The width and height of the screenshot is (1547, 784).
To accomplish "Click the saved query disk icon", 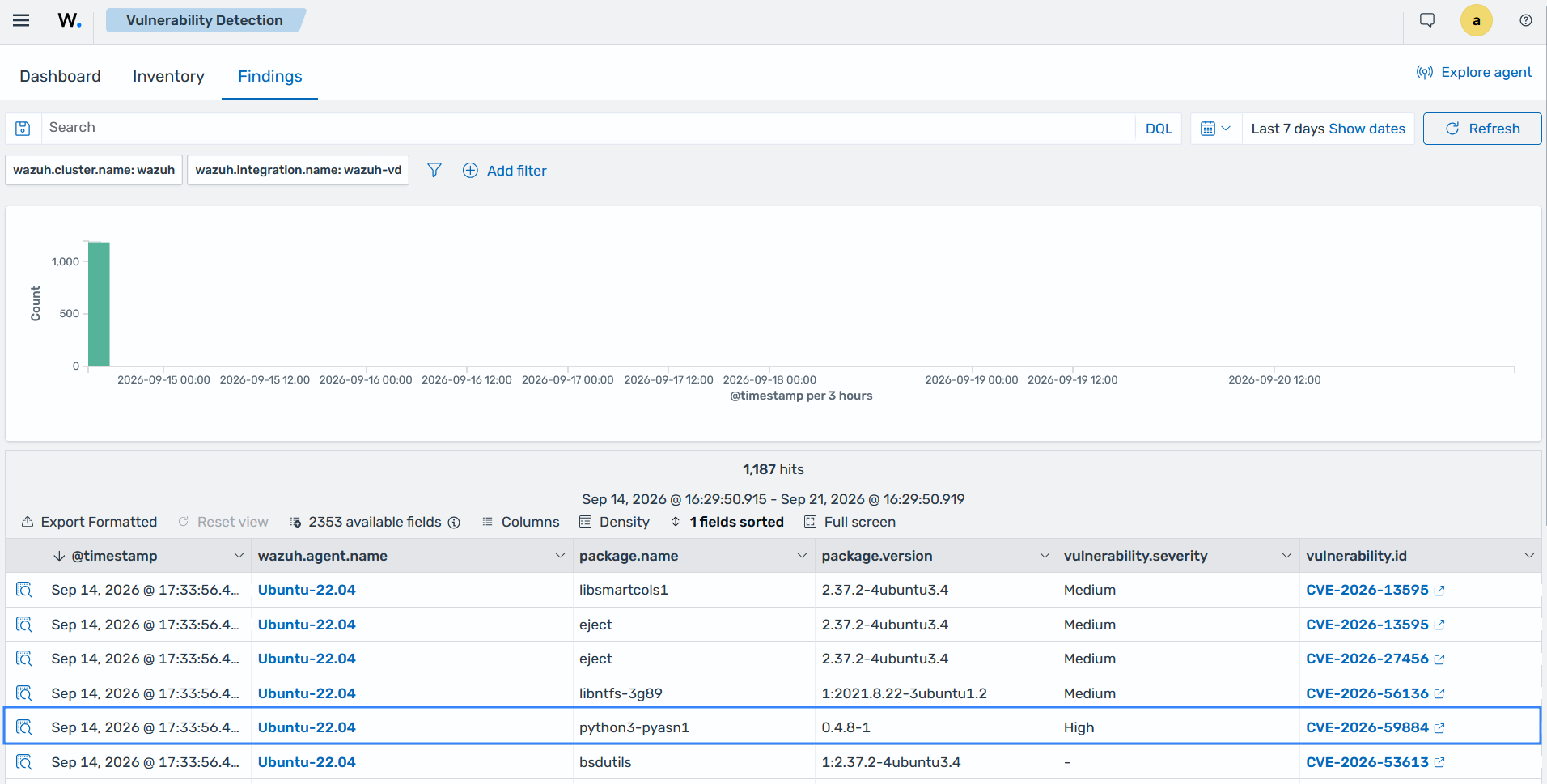I will (23, 128).
